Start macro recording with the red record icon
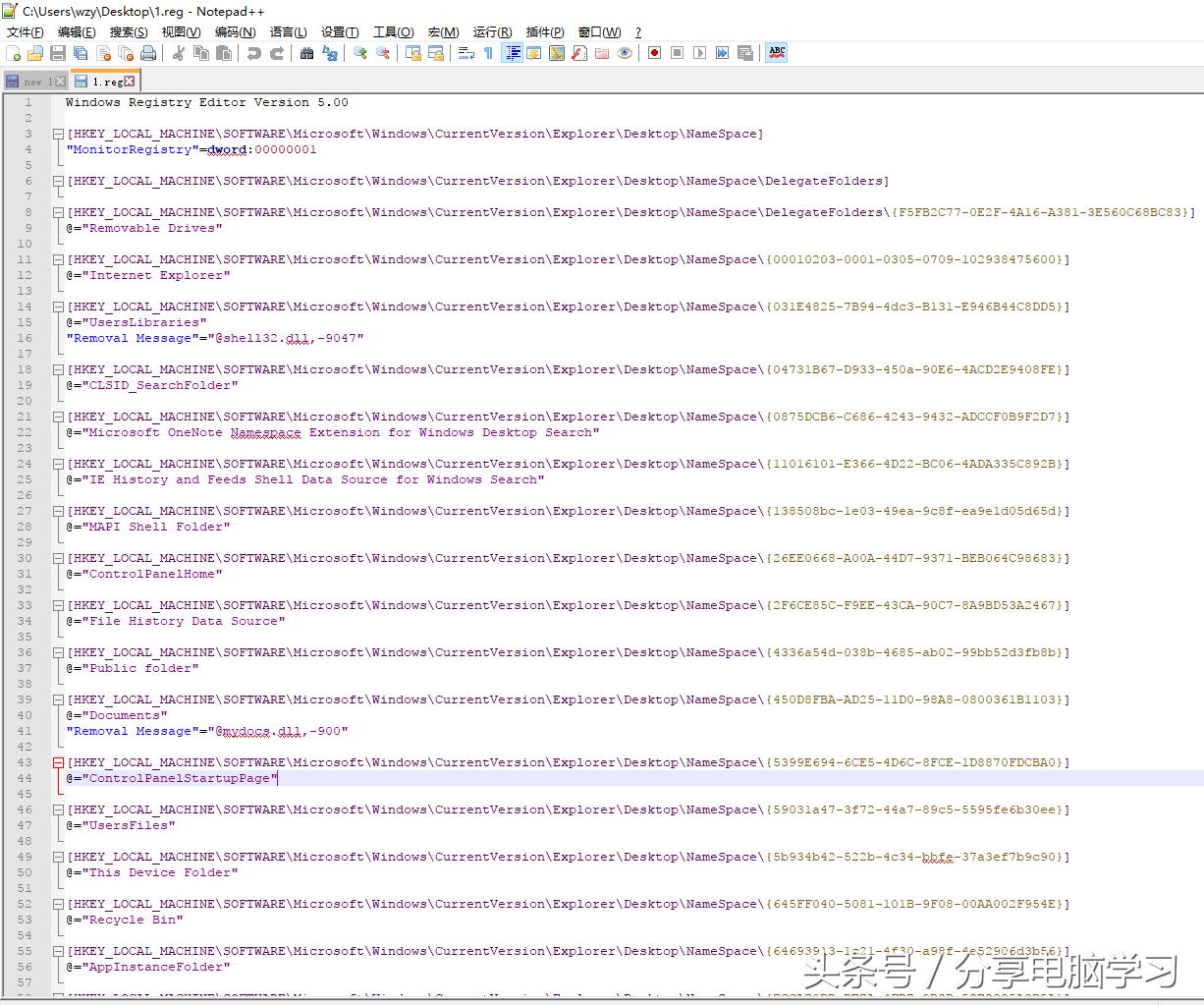The height and width of the screenshot is (1005, 1204). coord(654,52)
